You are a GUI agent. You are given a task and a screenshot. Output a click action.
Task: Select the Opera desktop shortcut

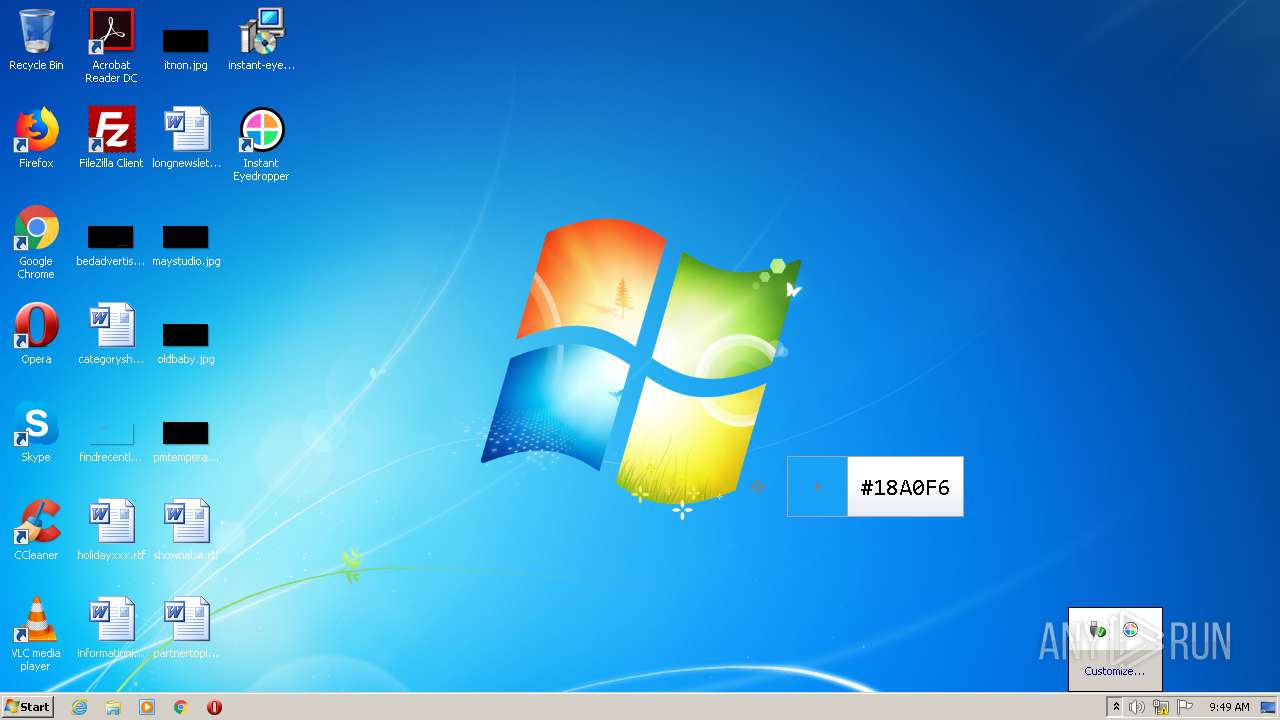click(36, 334)
